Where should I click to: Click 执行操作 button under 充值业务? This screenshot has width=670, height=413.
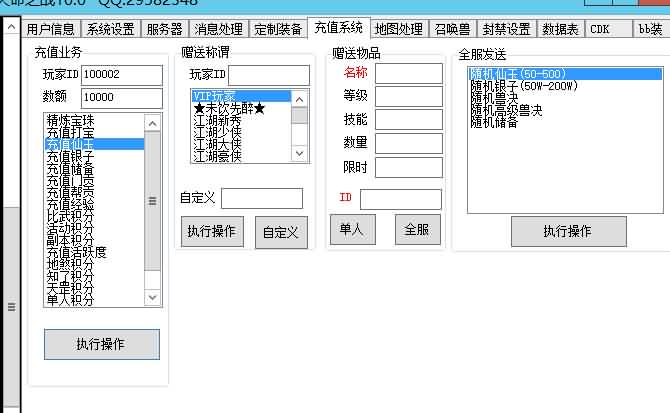[x=102, y=344]
